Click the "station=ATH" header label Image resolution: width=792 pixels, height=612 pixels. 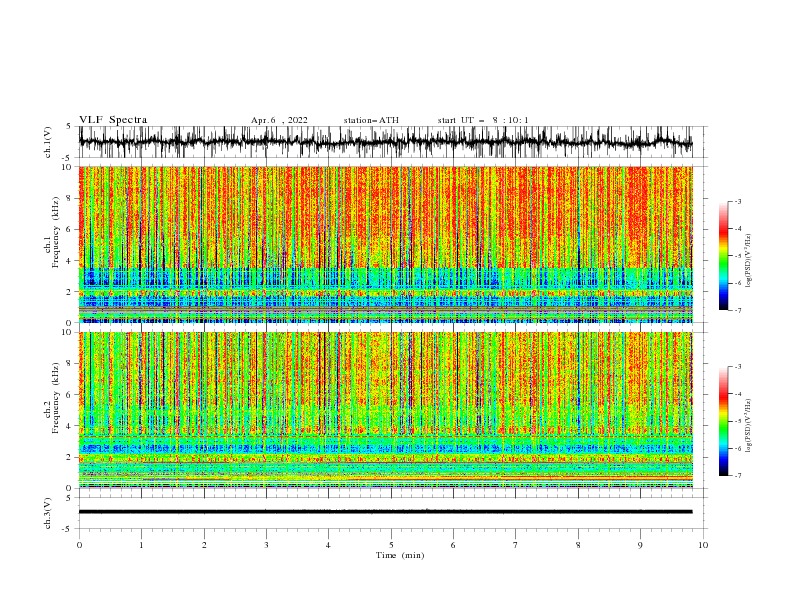tap(371, 120)
